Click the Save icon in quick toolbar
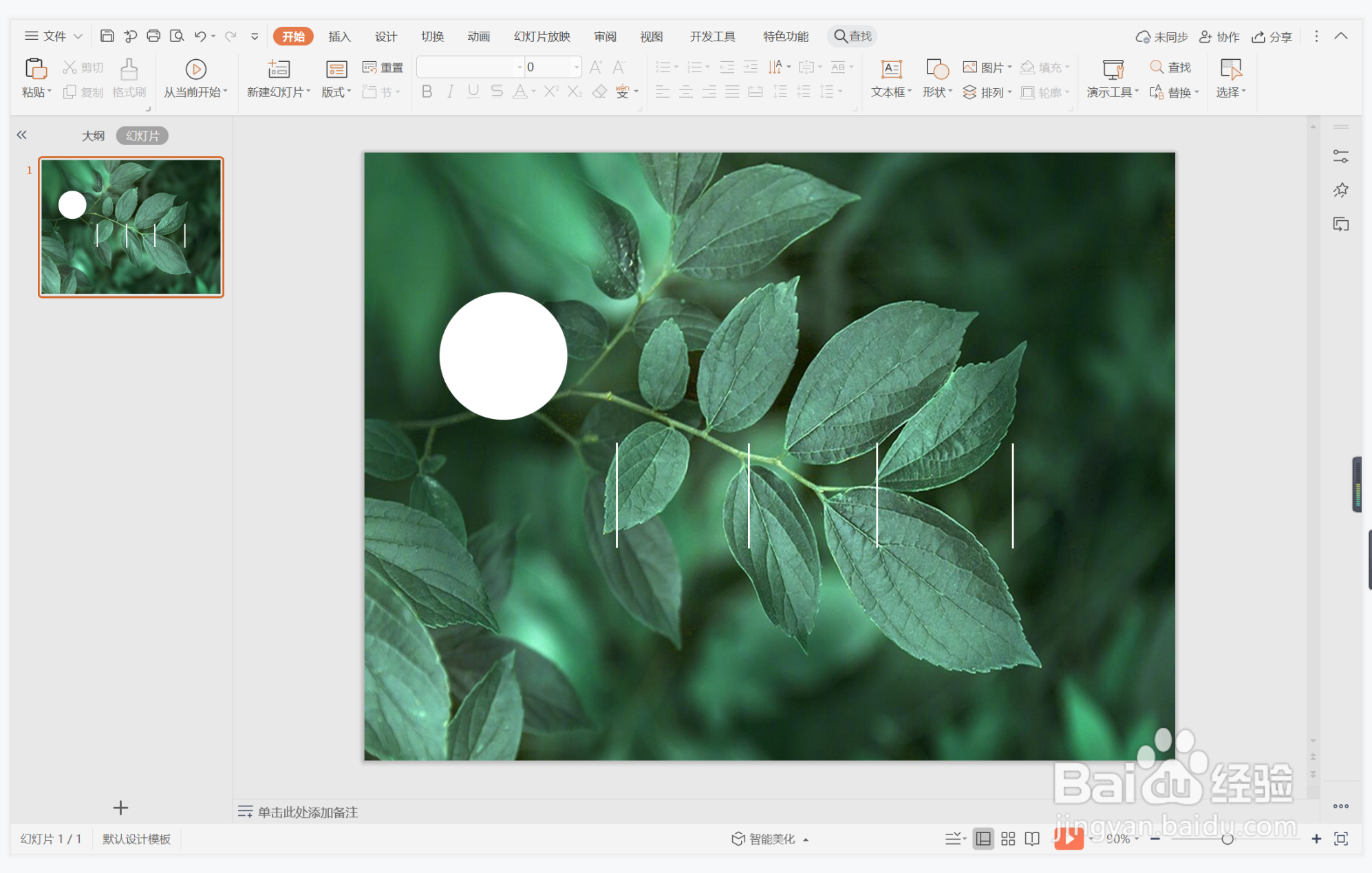 click(107, 36)
